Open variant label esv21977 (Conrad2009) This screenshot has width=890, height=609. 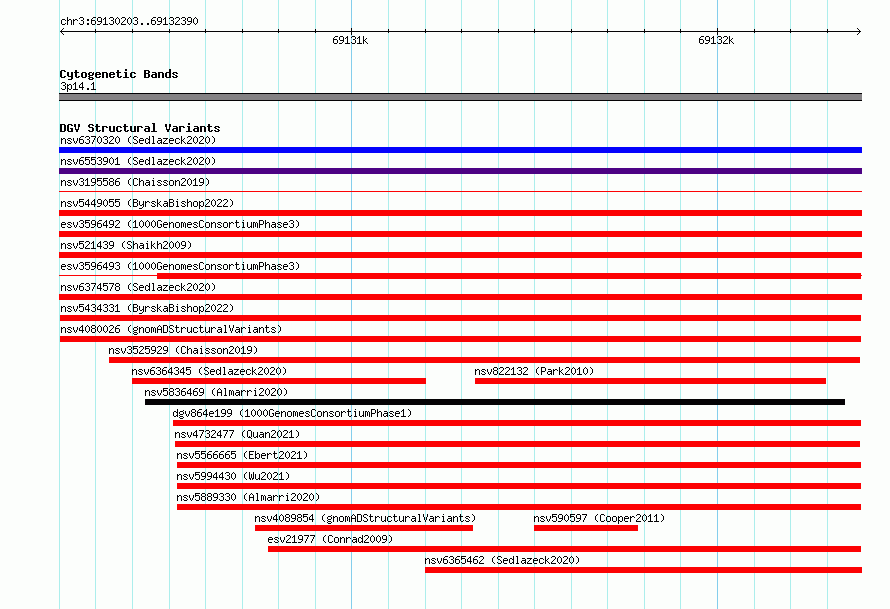pyautogui.click(x=330, y=539)
